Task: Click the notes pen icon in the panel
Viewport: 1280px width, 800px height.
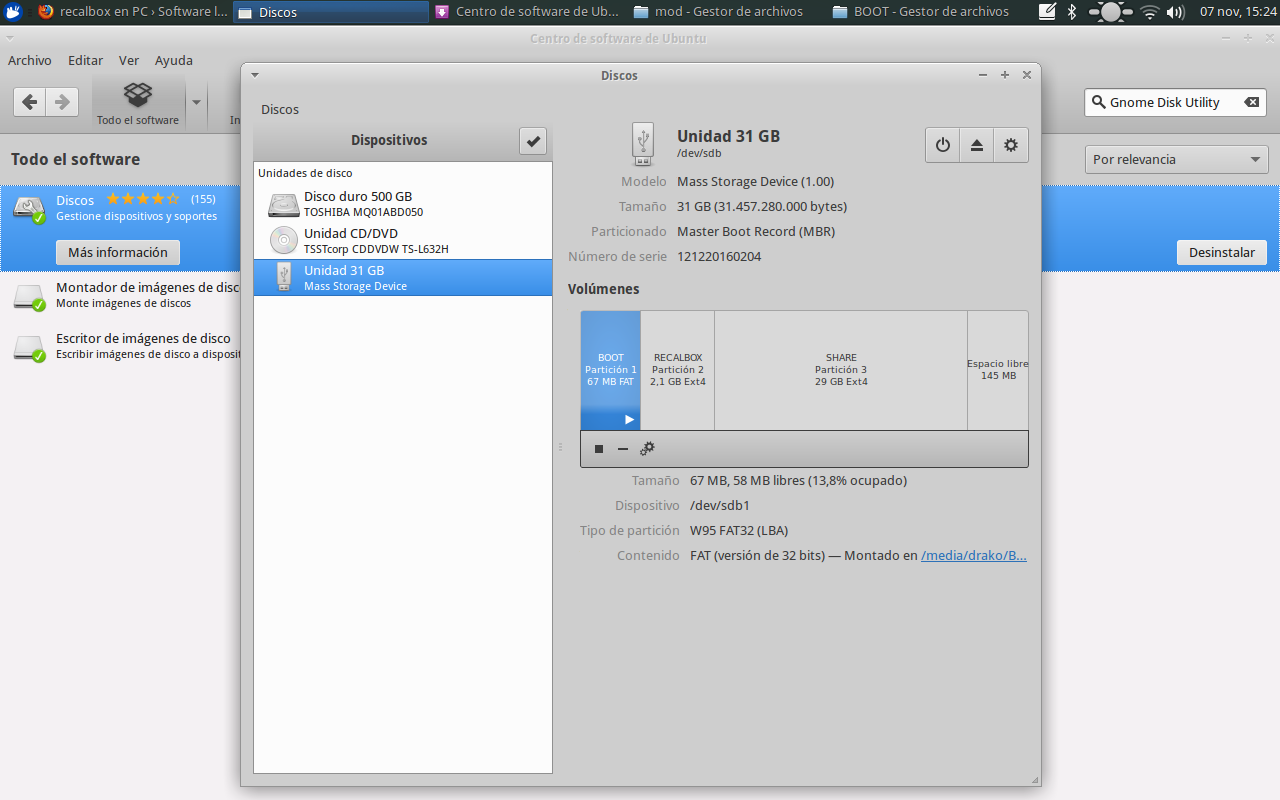Action: click(x=1047, y=12)
